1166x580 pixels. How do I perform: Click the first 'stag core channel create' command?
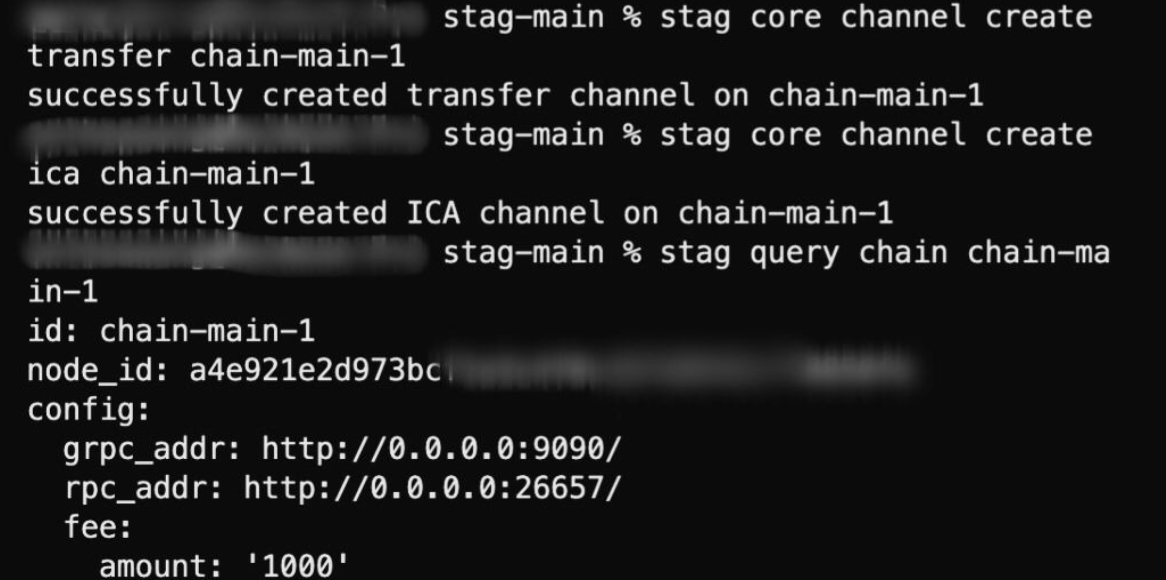(876, 17)
